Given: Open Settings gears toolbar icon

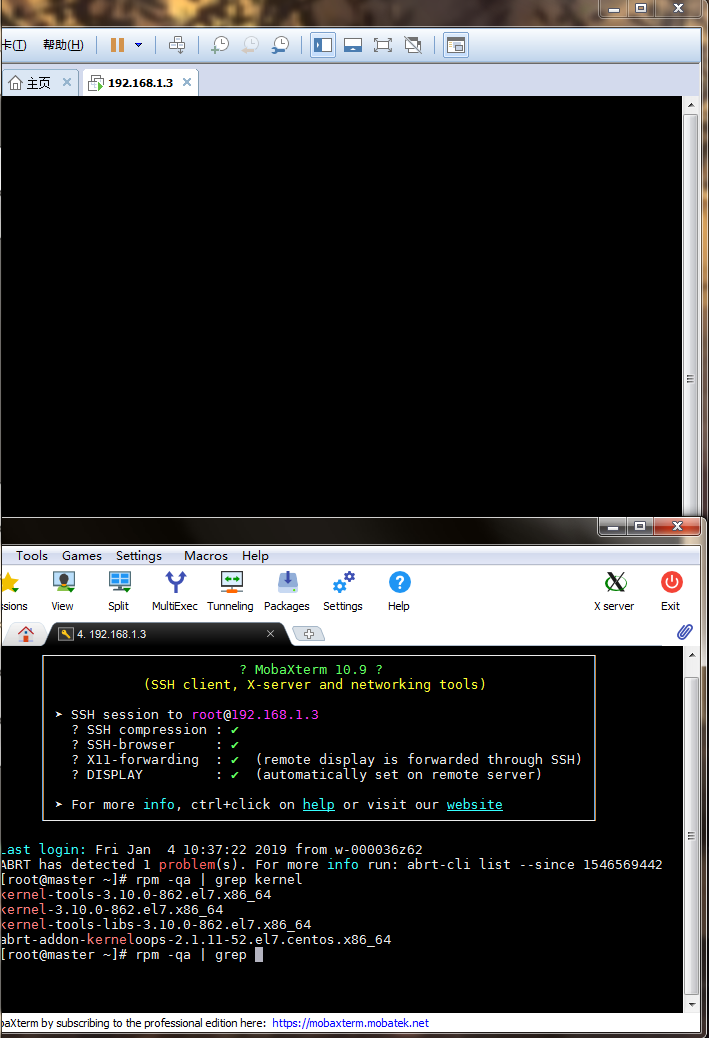Looking at the screenshot, I should pos(343,591).
